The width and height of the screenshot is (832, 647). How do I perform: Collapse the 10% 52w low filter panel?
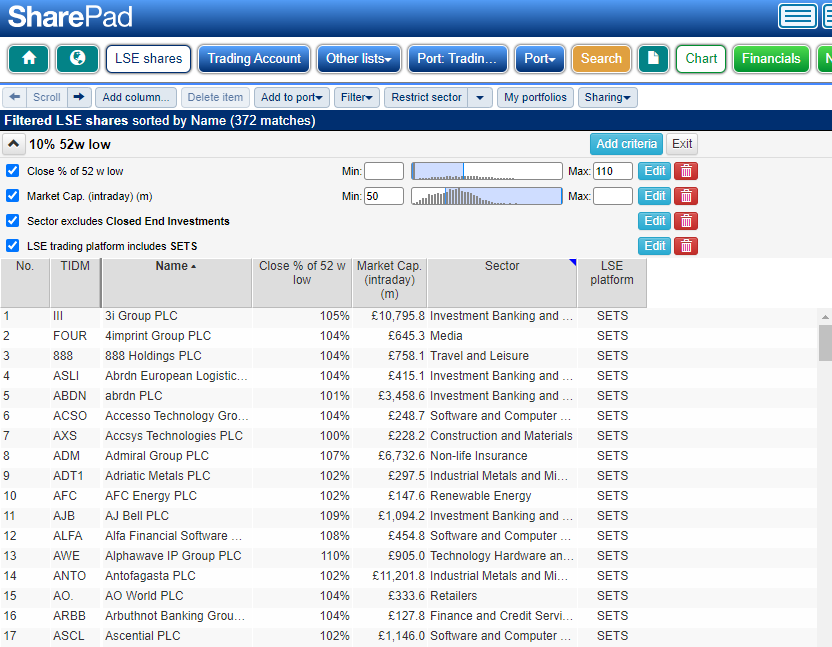point(14,144)
